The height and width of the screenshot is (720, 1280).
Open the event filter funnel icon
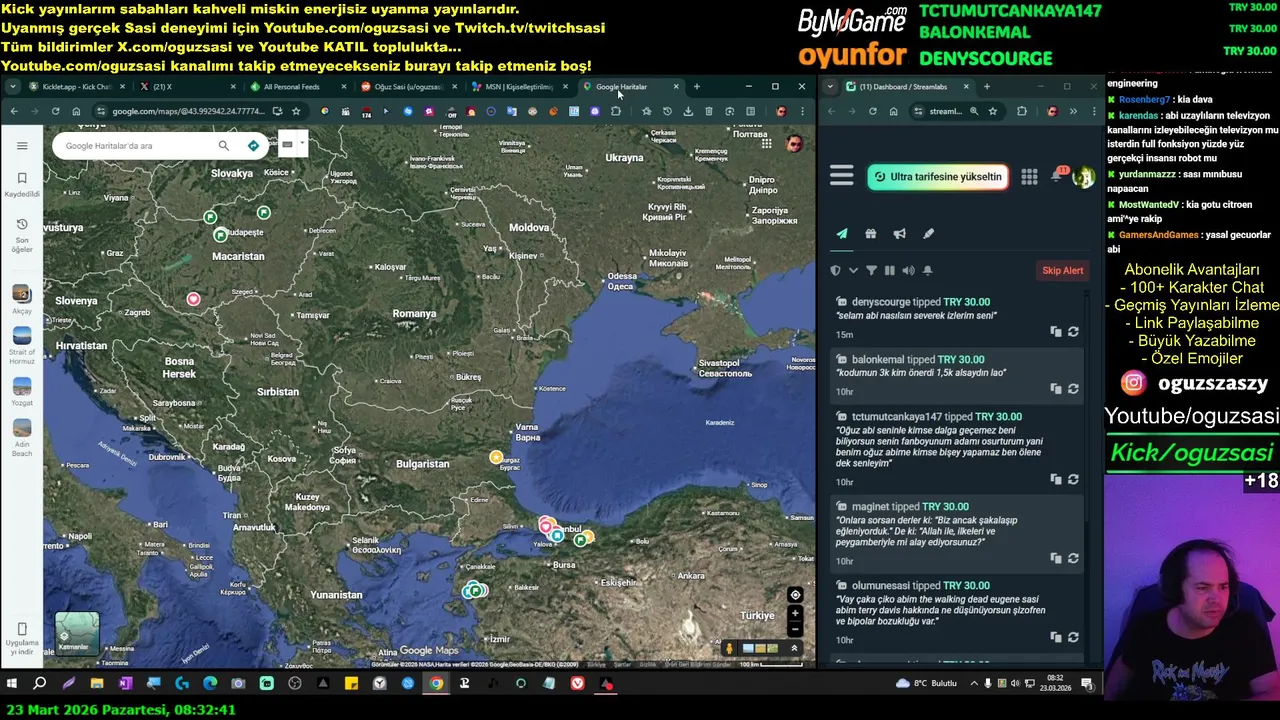[x=871, y=271]
